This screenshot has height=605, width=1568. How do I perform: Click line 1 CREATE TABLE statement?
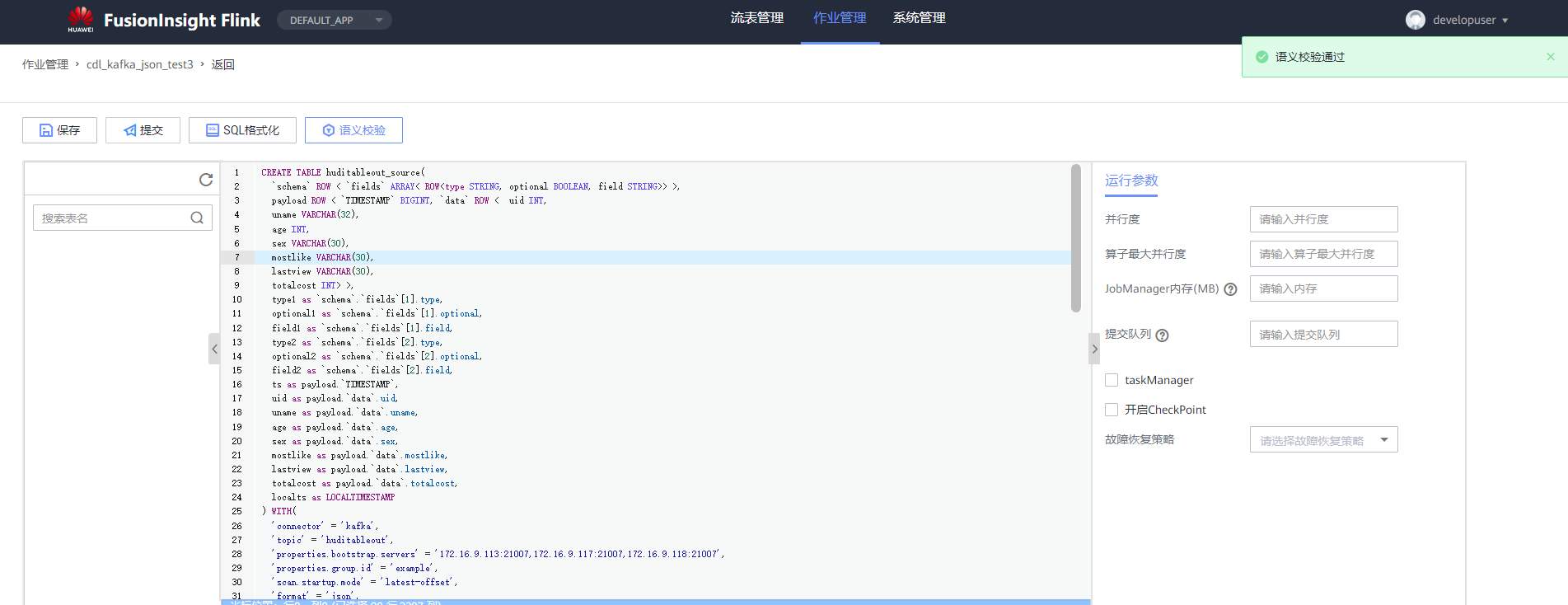[343, 172]
